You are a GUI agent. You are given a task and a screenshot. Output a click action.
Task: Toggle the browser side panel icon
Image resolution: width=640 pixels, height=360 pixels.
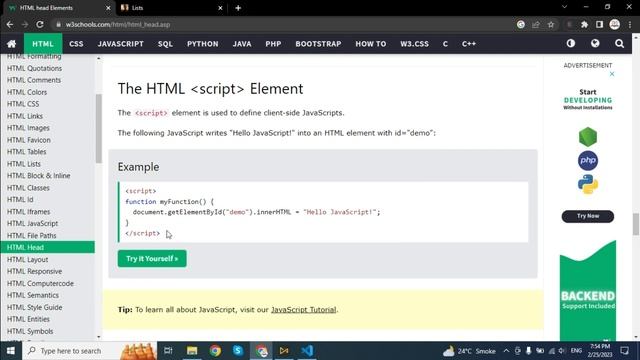click(599, 24)
